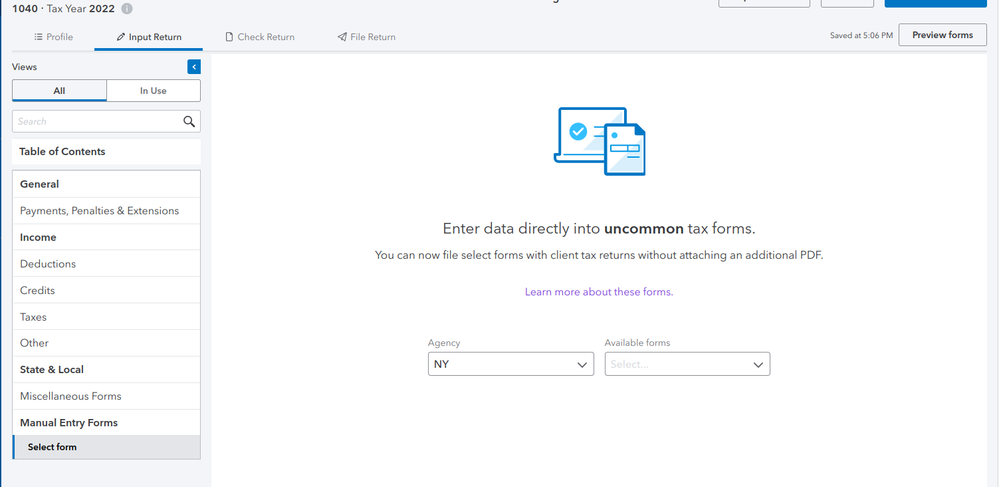Toggle view to In Use
The width and height of the screenshot is (999, 487).
pyautogui.click(x=153, y=91)
